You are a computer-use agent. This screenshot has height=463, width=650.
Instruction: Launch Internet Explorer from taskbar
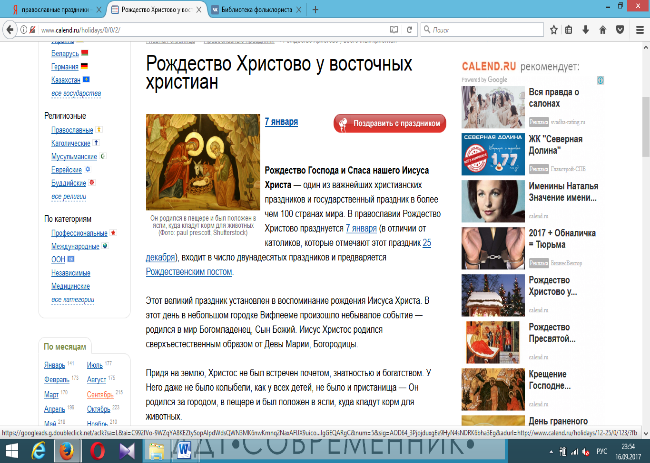click(38, 451)
